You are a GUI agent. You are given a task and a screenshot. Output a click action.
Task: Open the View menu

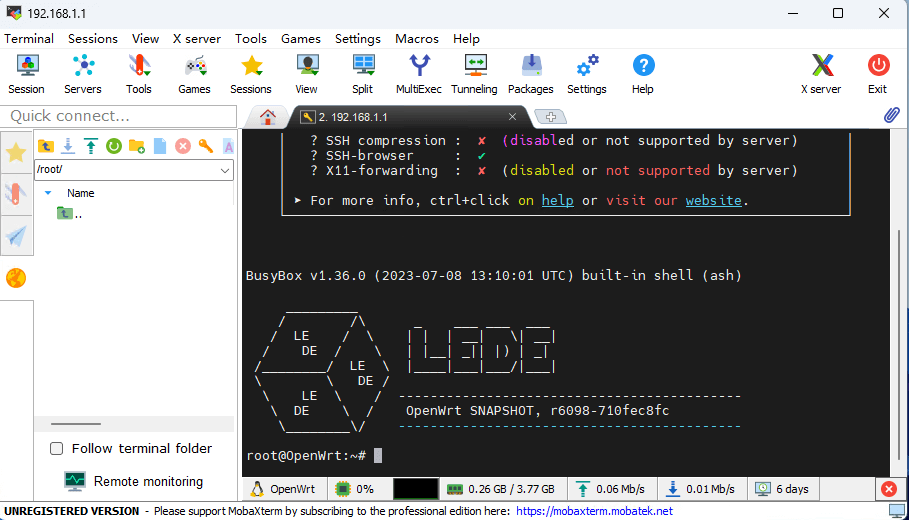click(x=146, y=39)
